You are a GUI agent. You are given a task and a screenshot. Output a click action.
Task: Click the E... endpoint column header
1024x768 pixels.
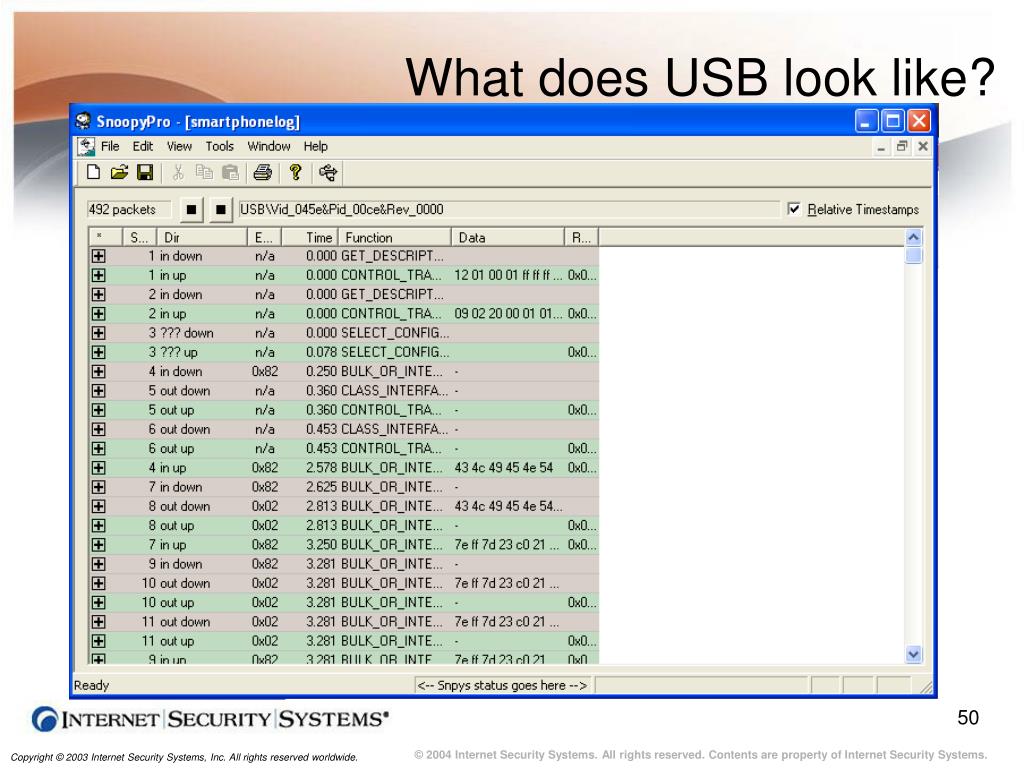264,237
